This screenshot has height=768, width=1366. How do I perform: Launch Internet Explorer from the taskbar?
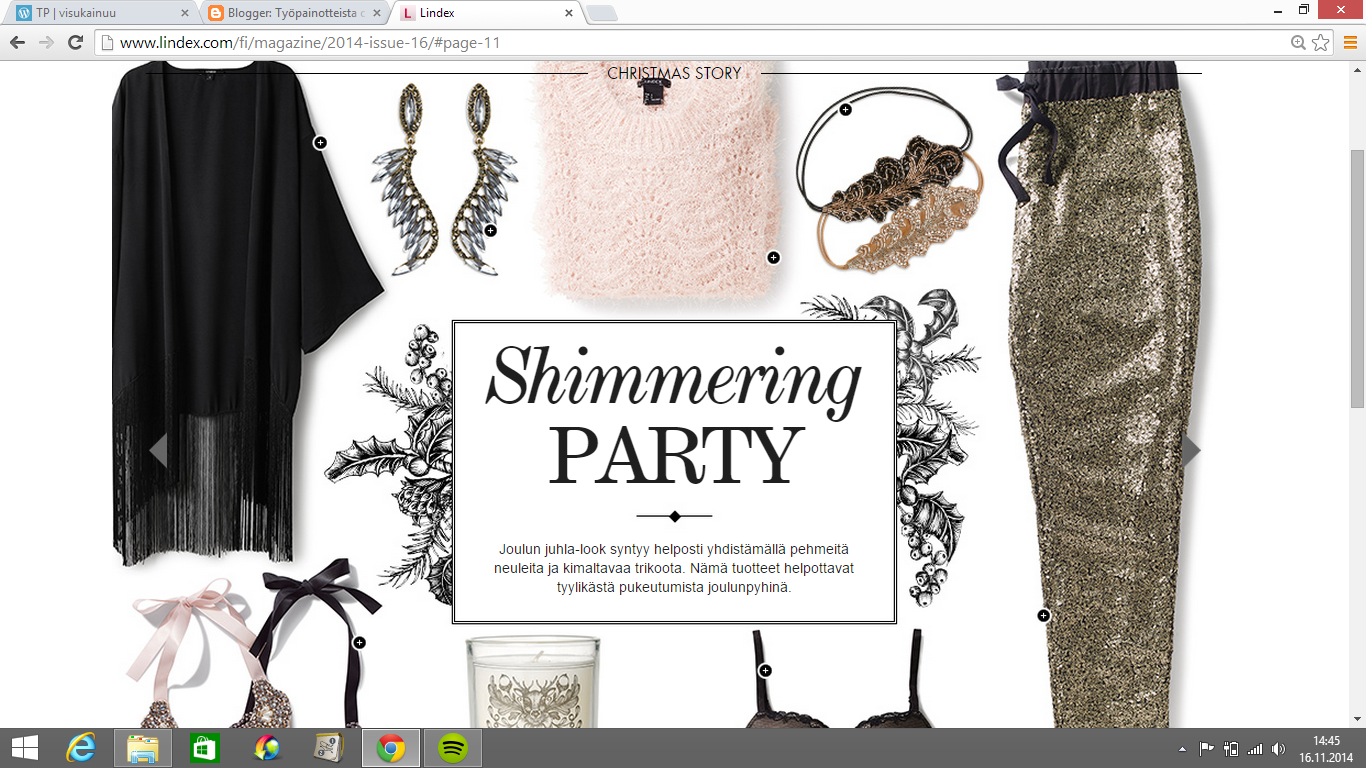coord(80,748)
